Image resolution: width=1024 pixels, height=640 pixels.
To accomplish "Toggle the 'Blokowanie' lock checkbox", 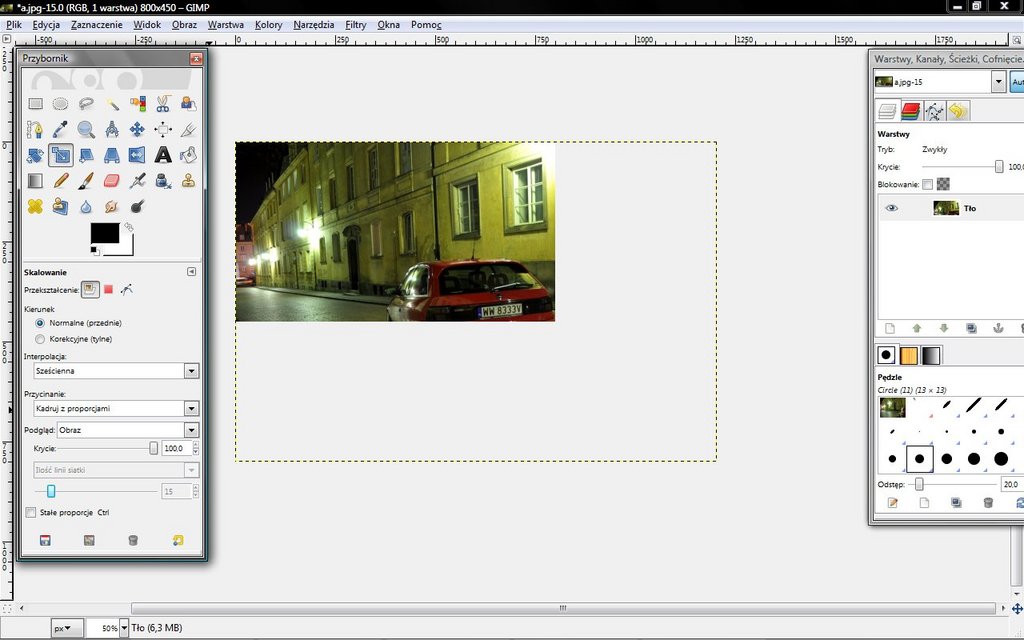I will [x=927, y=184].
